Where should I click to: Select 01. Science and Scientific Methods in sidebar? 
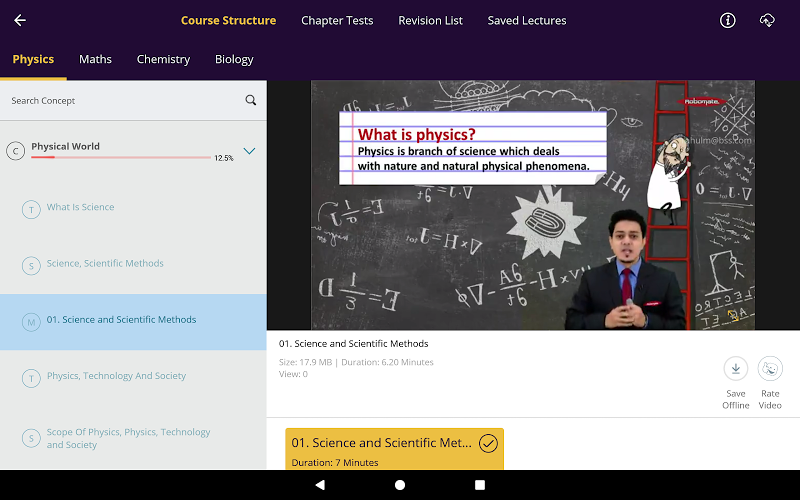pyautogui.click(x=133, y=322)
